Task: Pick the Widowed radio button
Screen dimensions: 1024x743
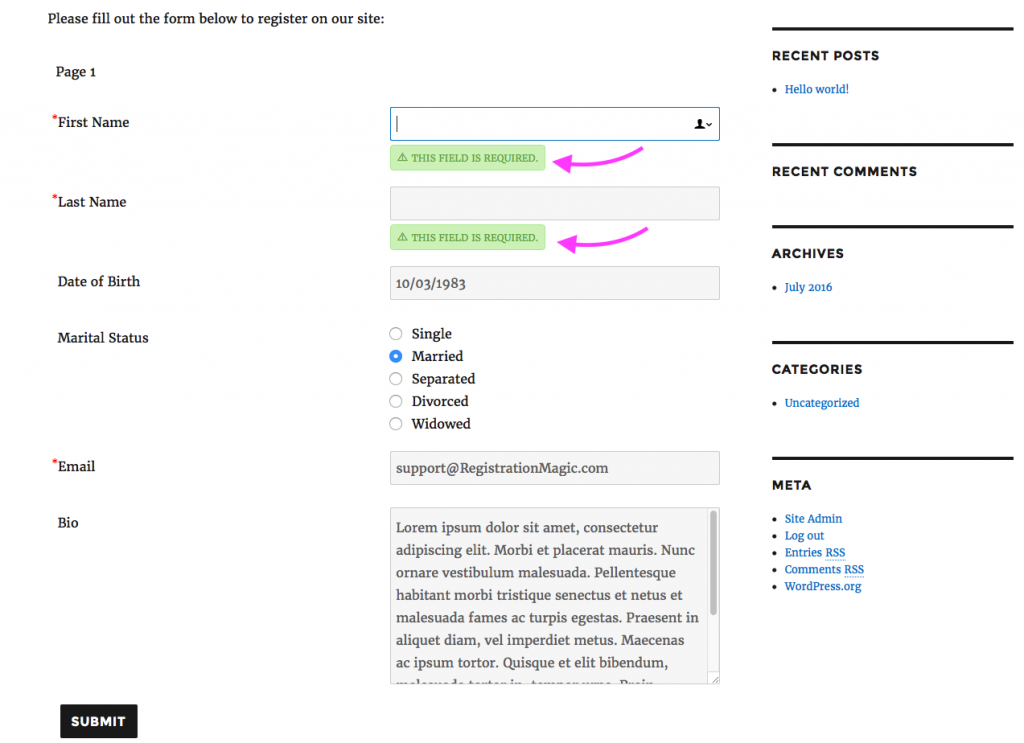Action: [396, 424]
